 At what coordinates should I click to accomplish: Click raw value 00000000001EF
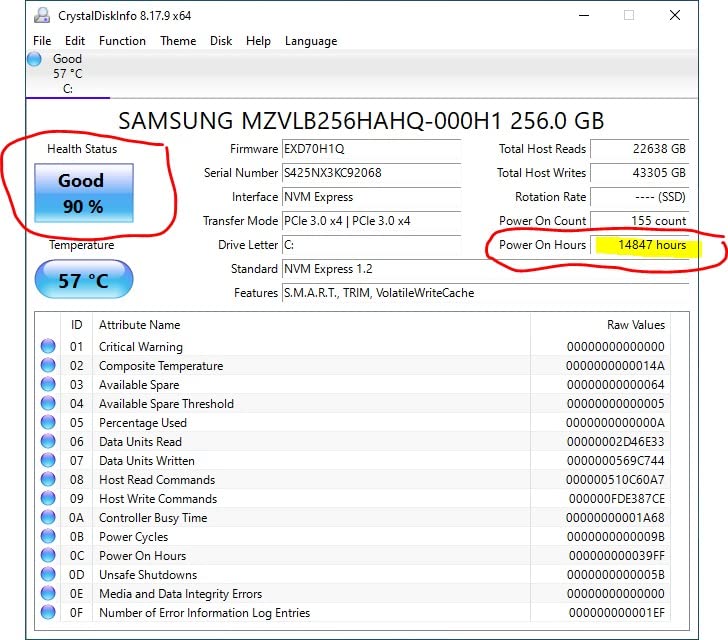click(x=617, y=613)
